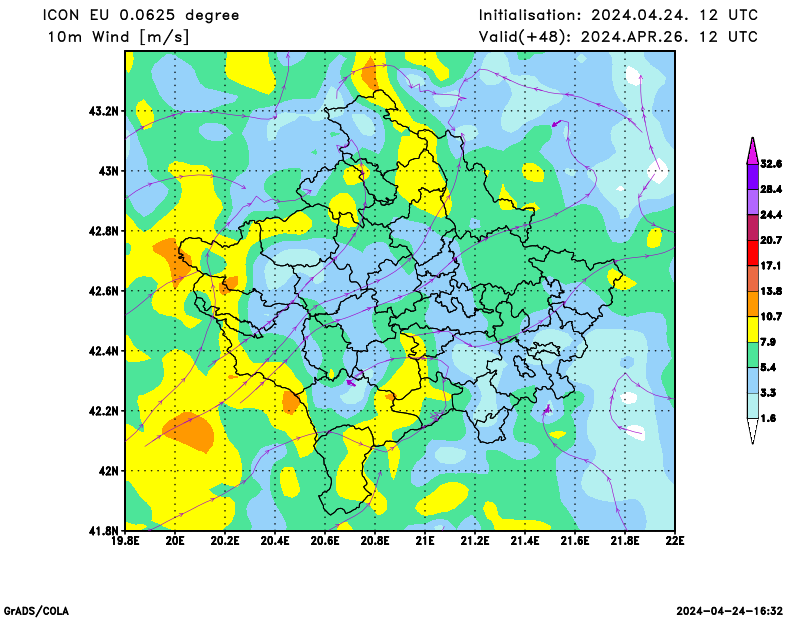
Task: Select the 41.8N latitude label
Action: (x=104, y=531)
